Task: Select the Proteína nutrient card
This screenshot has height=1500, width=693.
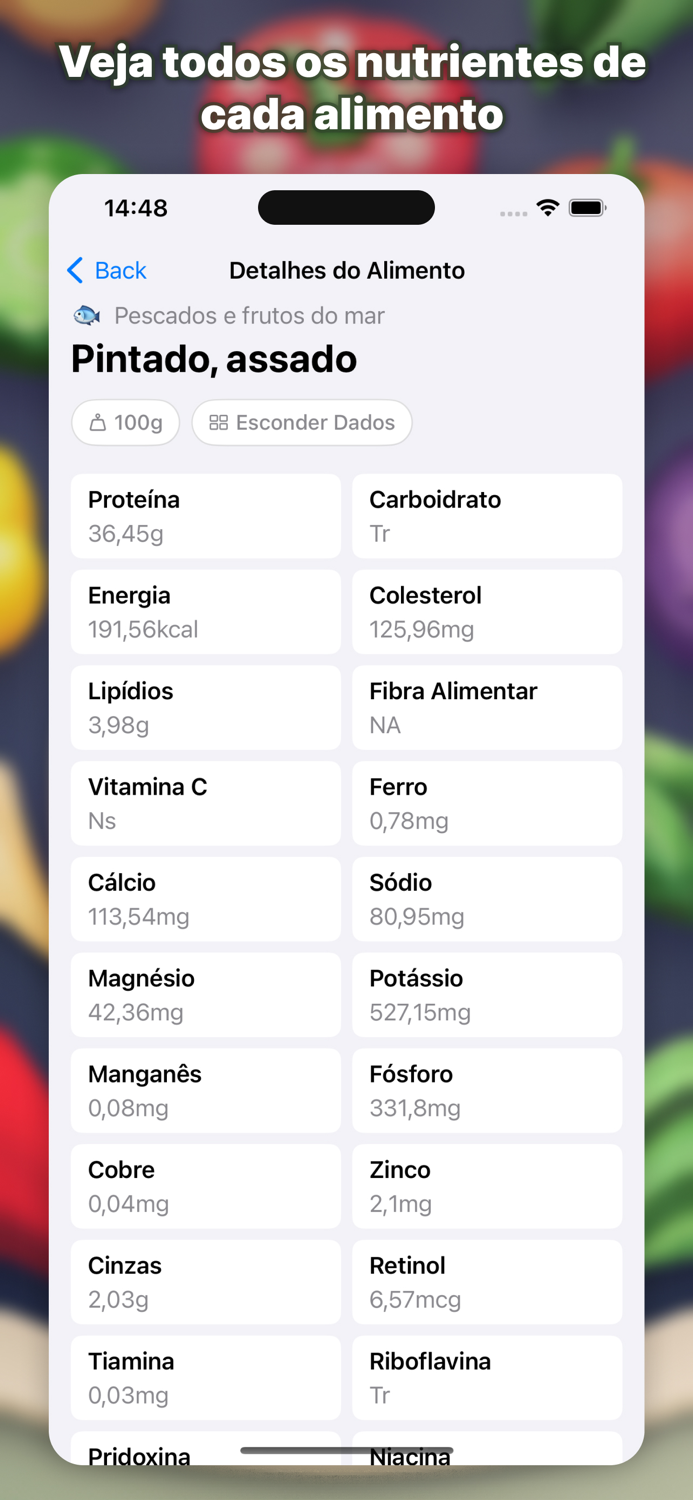Action: tap(205, 516)
